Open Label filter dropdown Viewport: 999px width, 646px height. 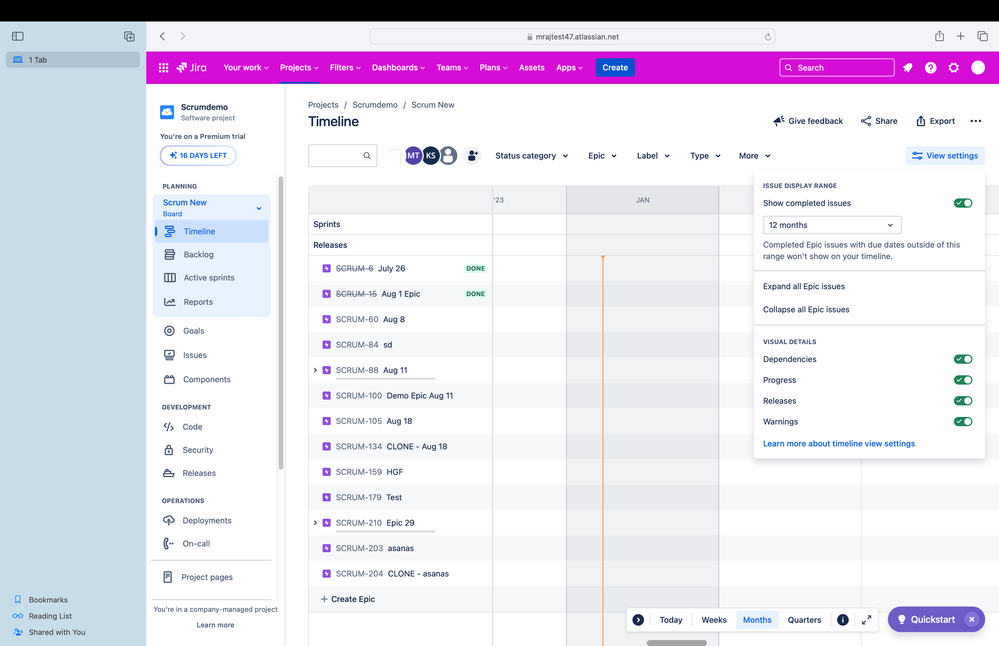pos(653,155)
